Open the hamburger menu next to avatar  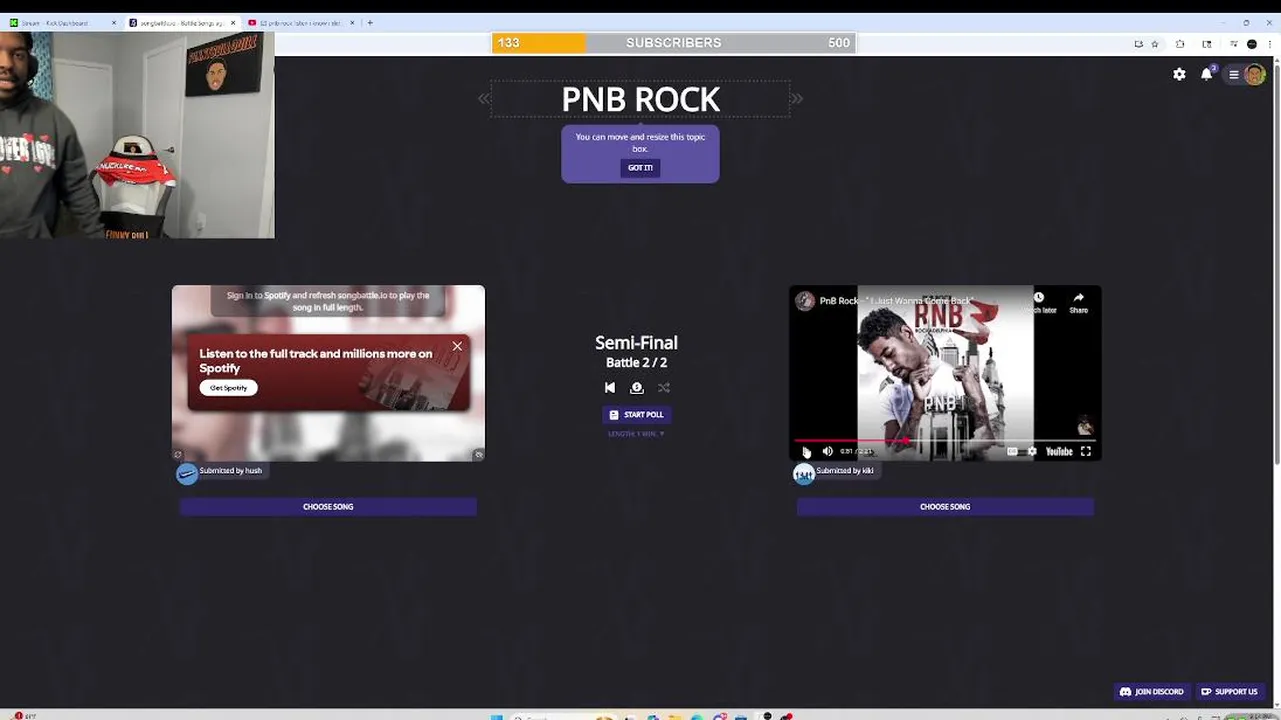coord(1234,74)
